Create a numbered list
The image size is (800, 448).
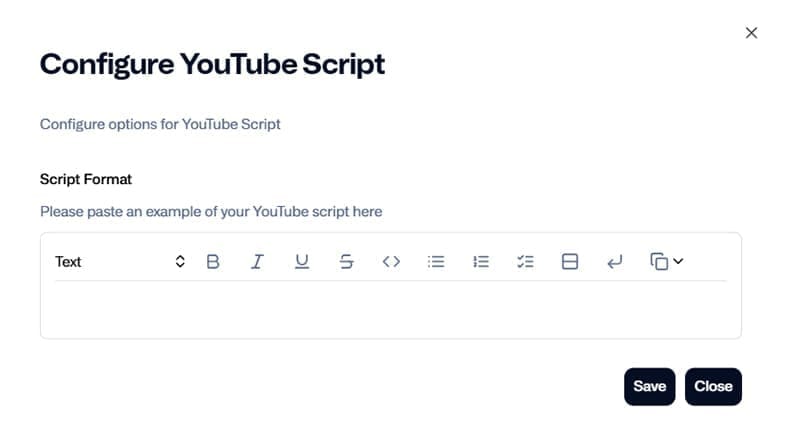pos(481,262)
